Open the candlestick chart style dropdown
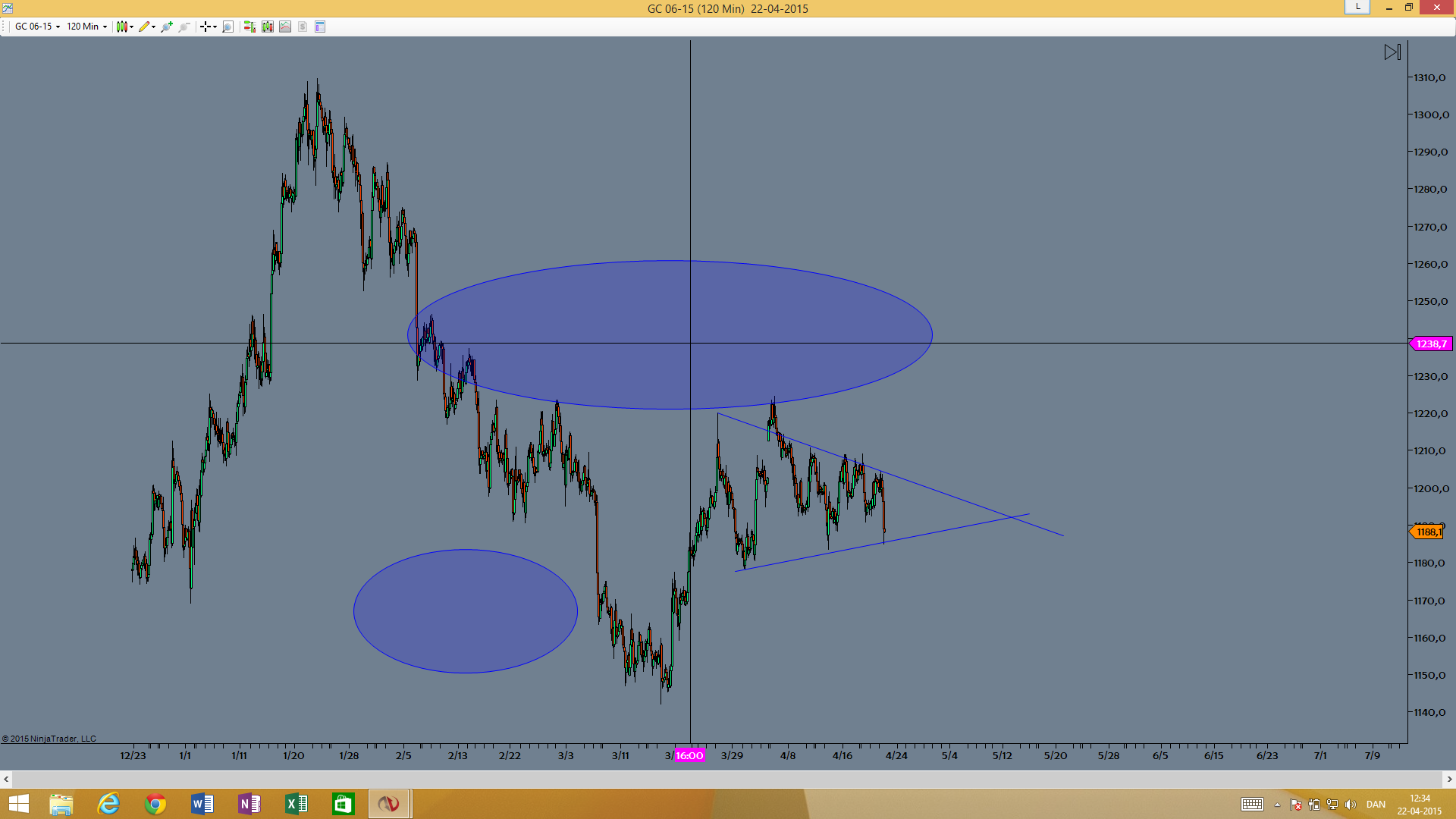Viewport: 1456px width, 819px height. pyautogui.click(x=124, y=27)
